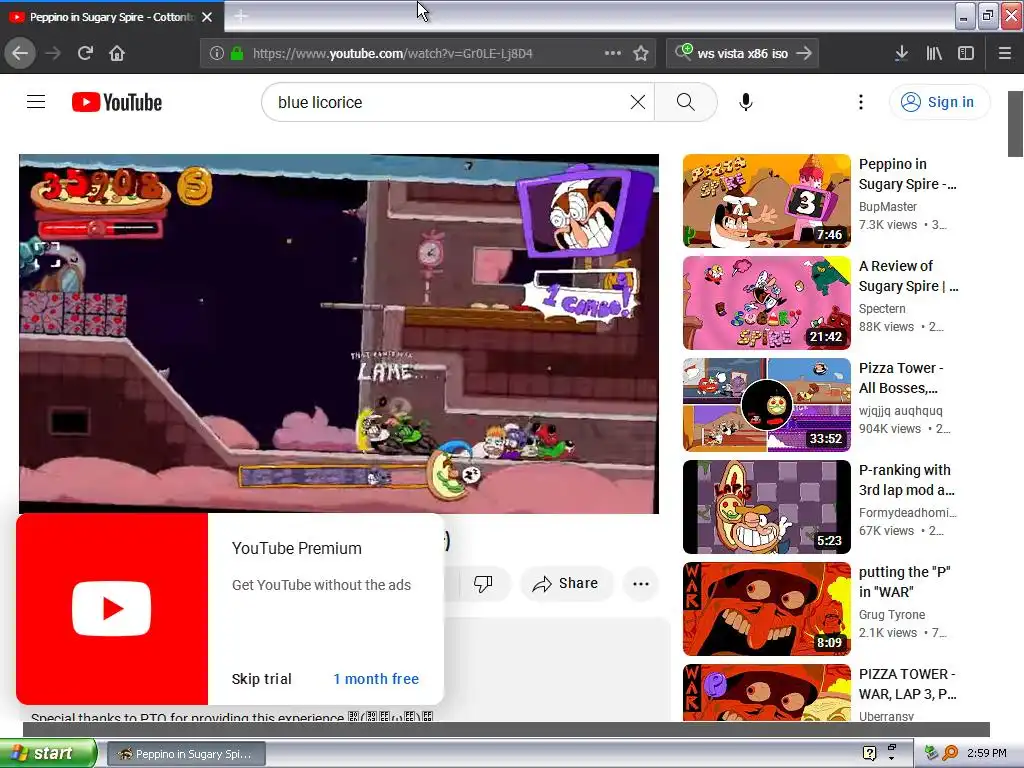The height and width of the screenshot is (768, 1024).
Task: Open the Grug Tyrone channel name
Action: 891,615
